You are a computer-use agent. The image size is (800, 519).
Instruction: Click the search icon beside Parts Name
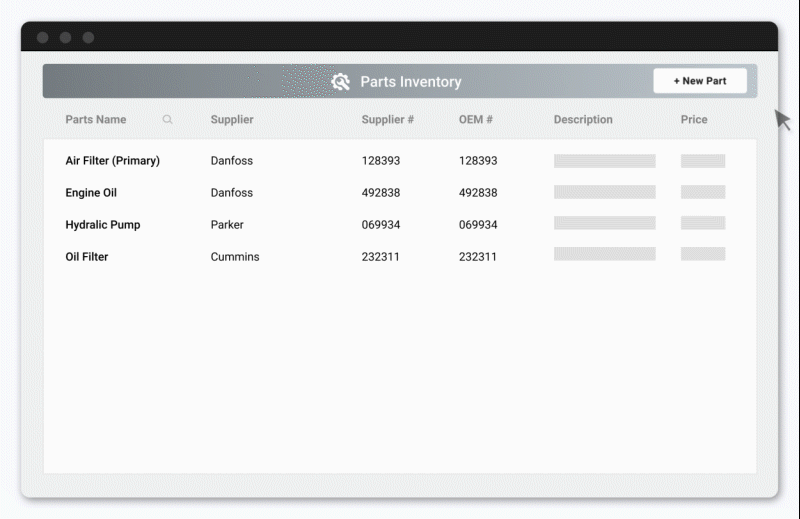pyautogui.click(x=167, y=119)
